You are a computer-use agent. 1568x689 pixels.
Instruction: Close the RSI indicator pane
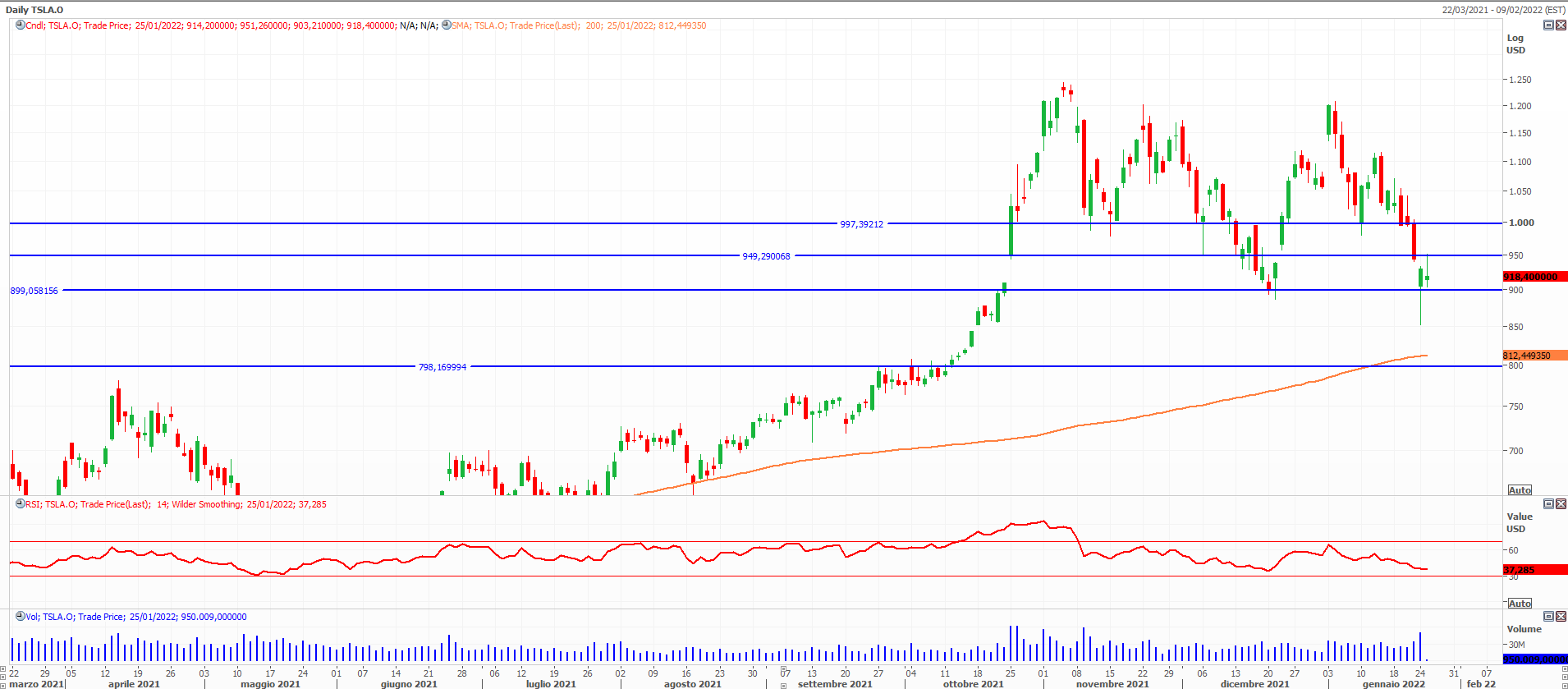1561,504
